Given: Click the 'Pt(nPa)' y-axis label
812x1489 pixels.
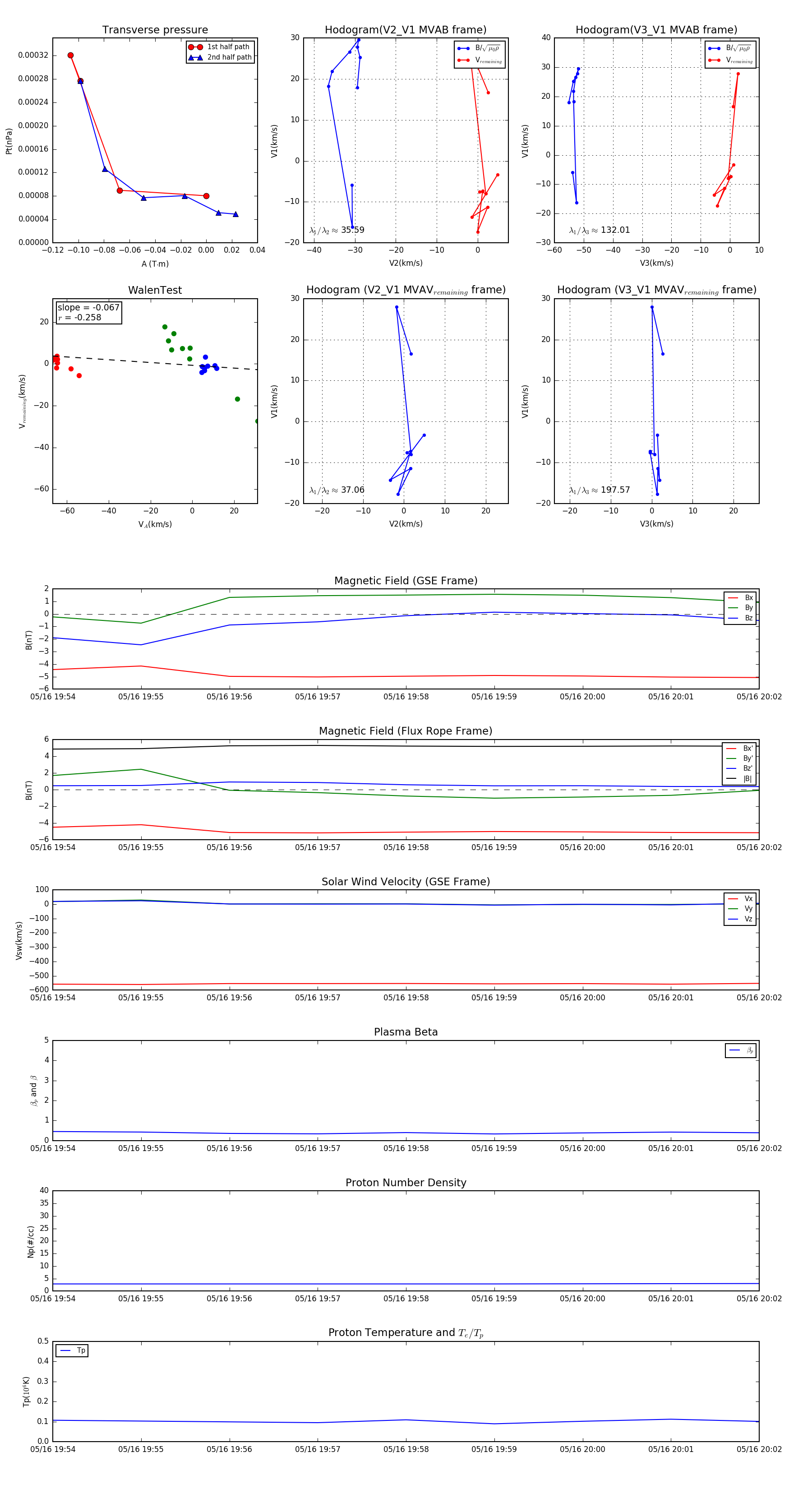Looking at the screenshot, I should point(9,141).
